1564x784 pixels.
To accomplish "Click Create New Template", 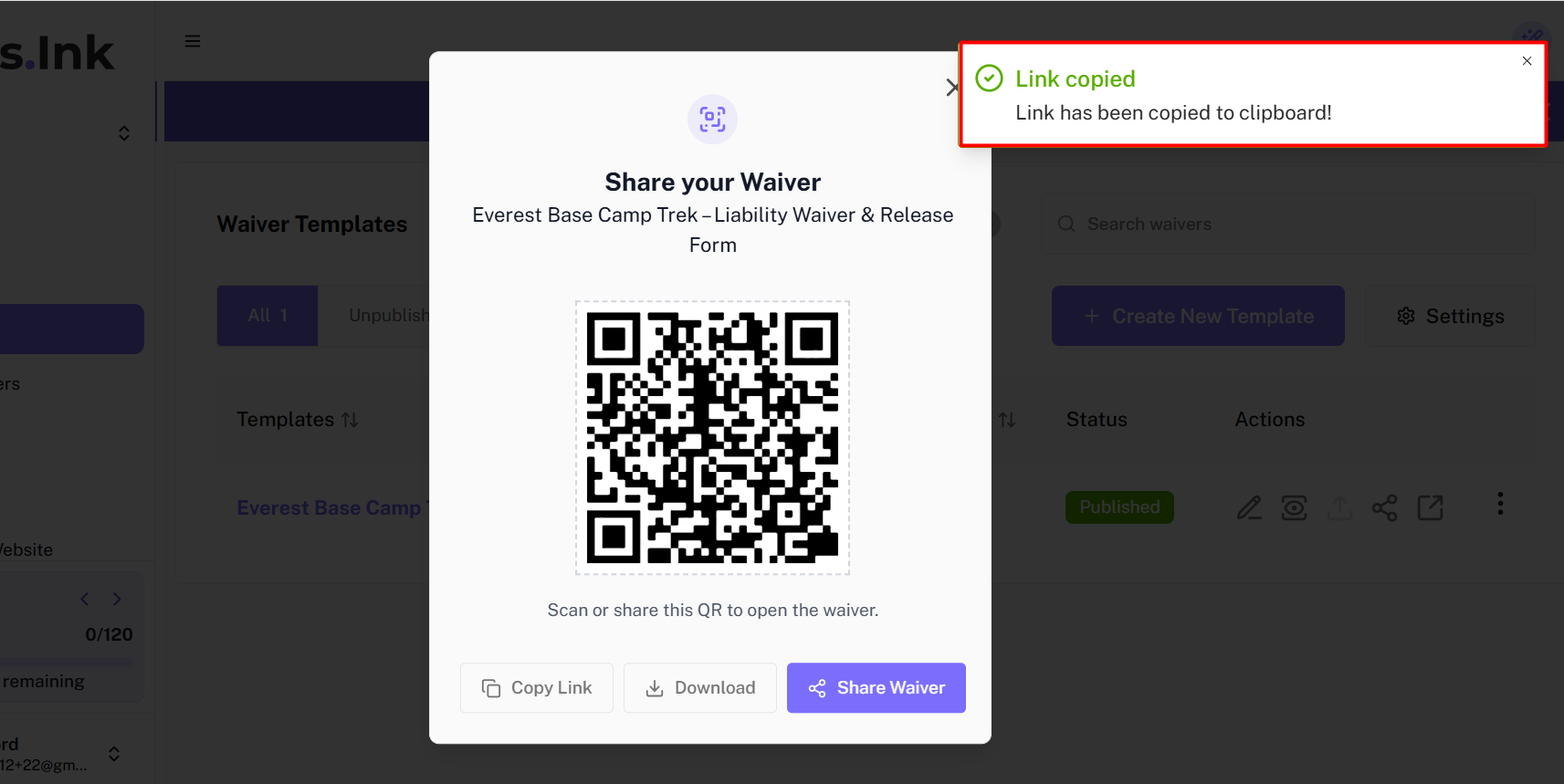I will 1198,317.
